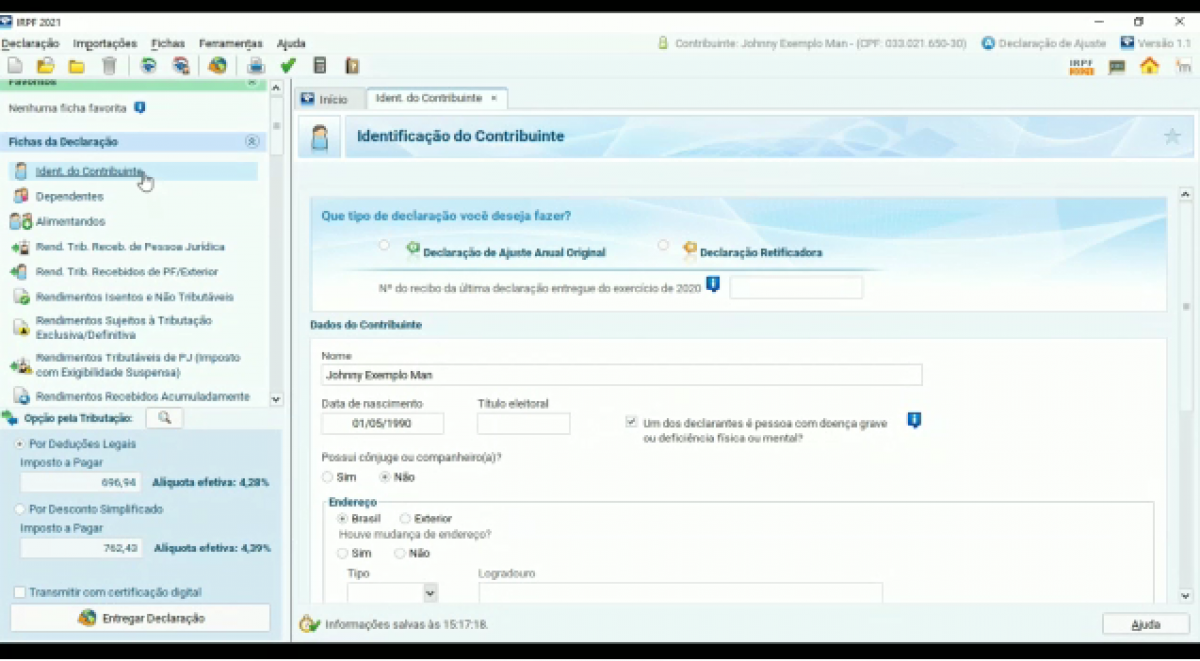Click the Ajuda button at bottom right
This screenshot has height=661, width=1200.
1145,624
